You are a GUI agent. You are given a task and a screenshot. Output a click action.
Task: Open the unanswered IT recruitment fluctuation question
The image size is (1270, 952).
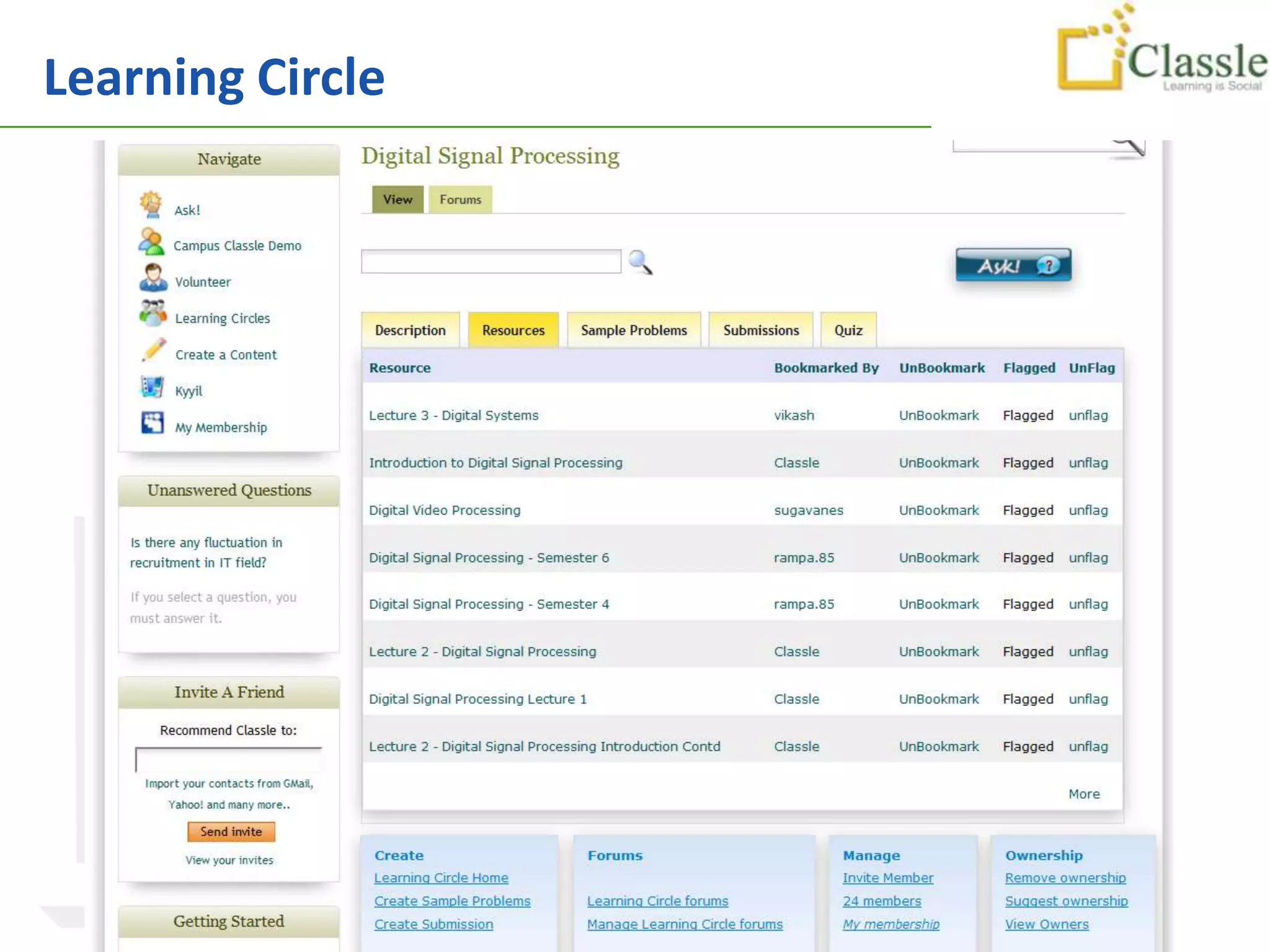[206, 552]
